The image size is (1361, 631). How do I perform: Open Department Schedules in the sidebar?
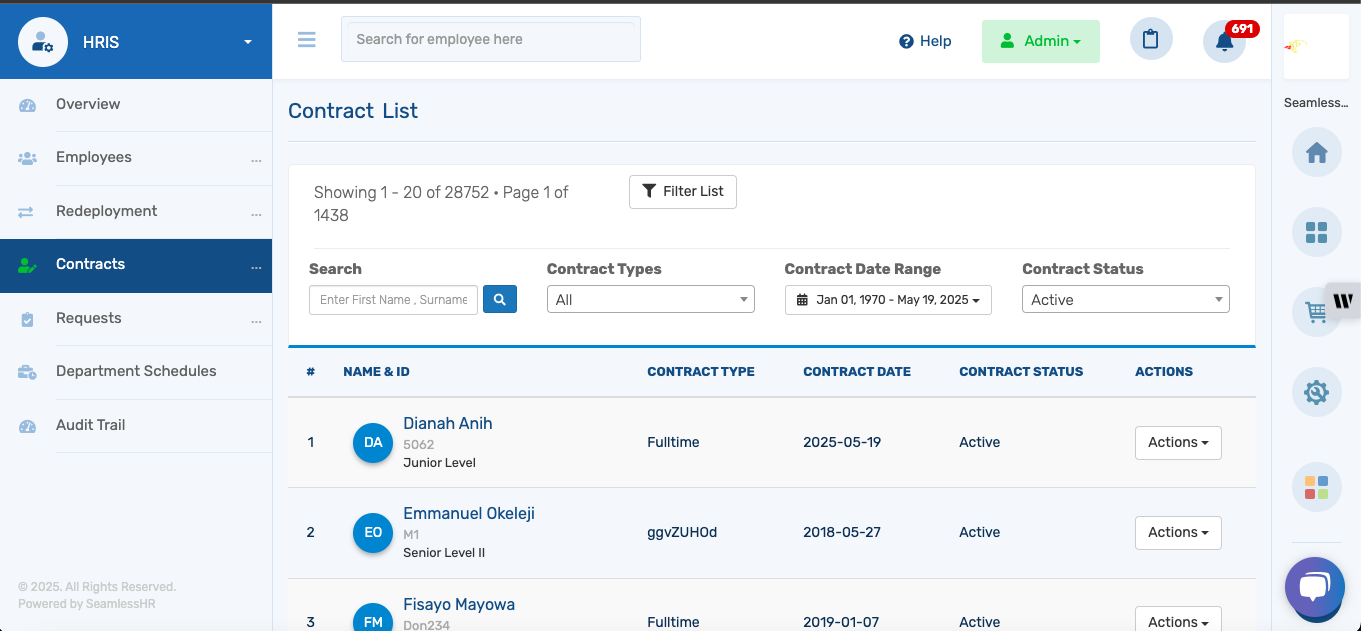click(136, 372)
